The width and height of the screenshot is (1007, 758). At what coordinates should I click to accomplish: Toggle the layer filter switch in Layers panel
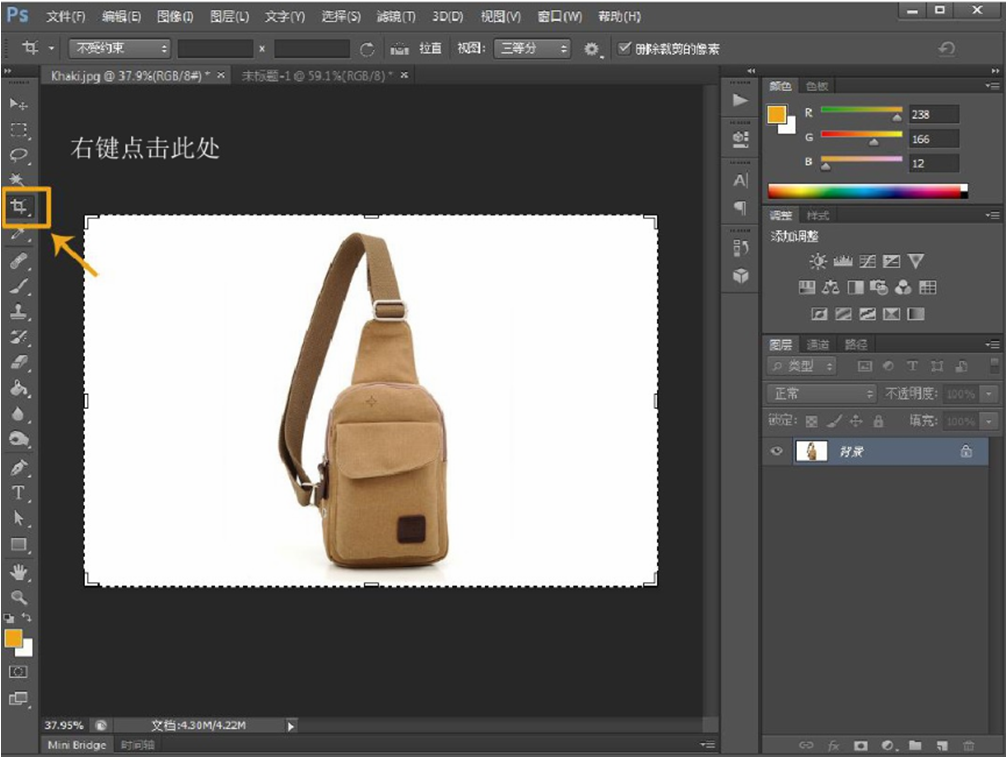point(994,366)
